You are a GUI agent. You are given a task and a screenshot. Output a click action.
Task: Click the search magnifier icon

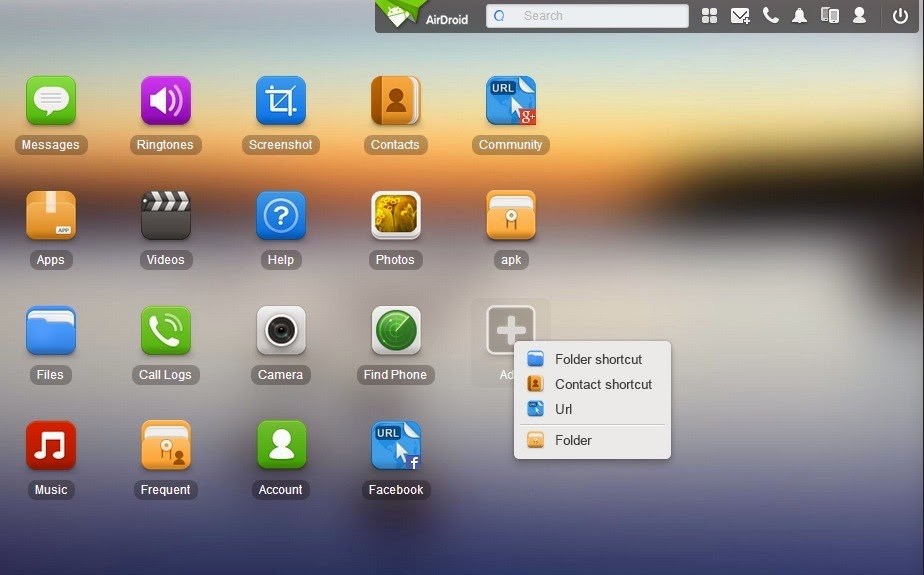(x=499, y=16)
